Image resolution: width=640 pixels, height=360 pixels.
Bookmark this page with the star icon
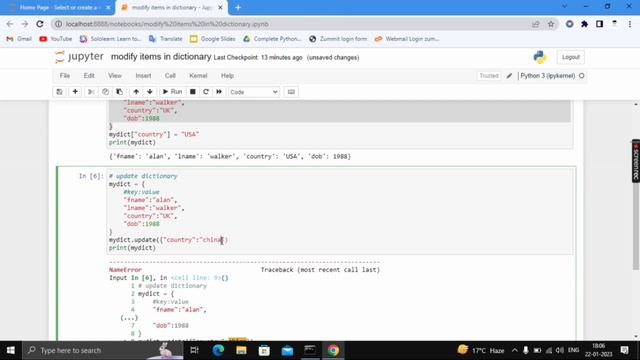551,24
